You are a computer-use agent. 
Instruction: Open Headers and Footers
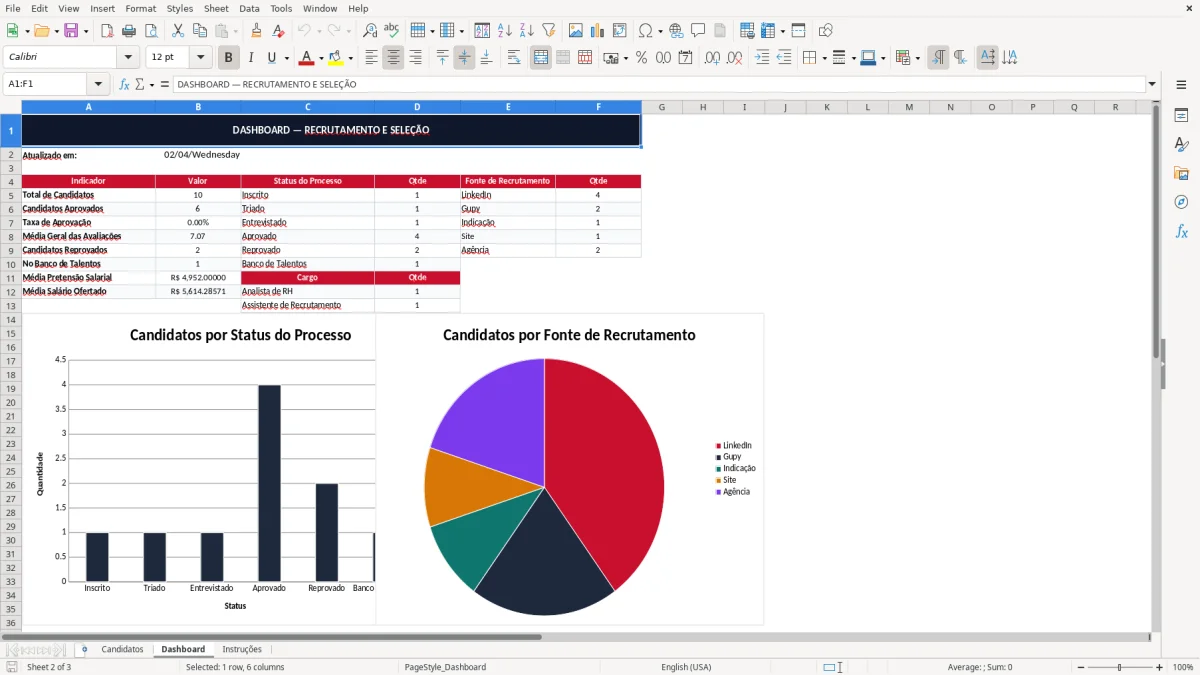pyautogui.click(x=720, y=31)
